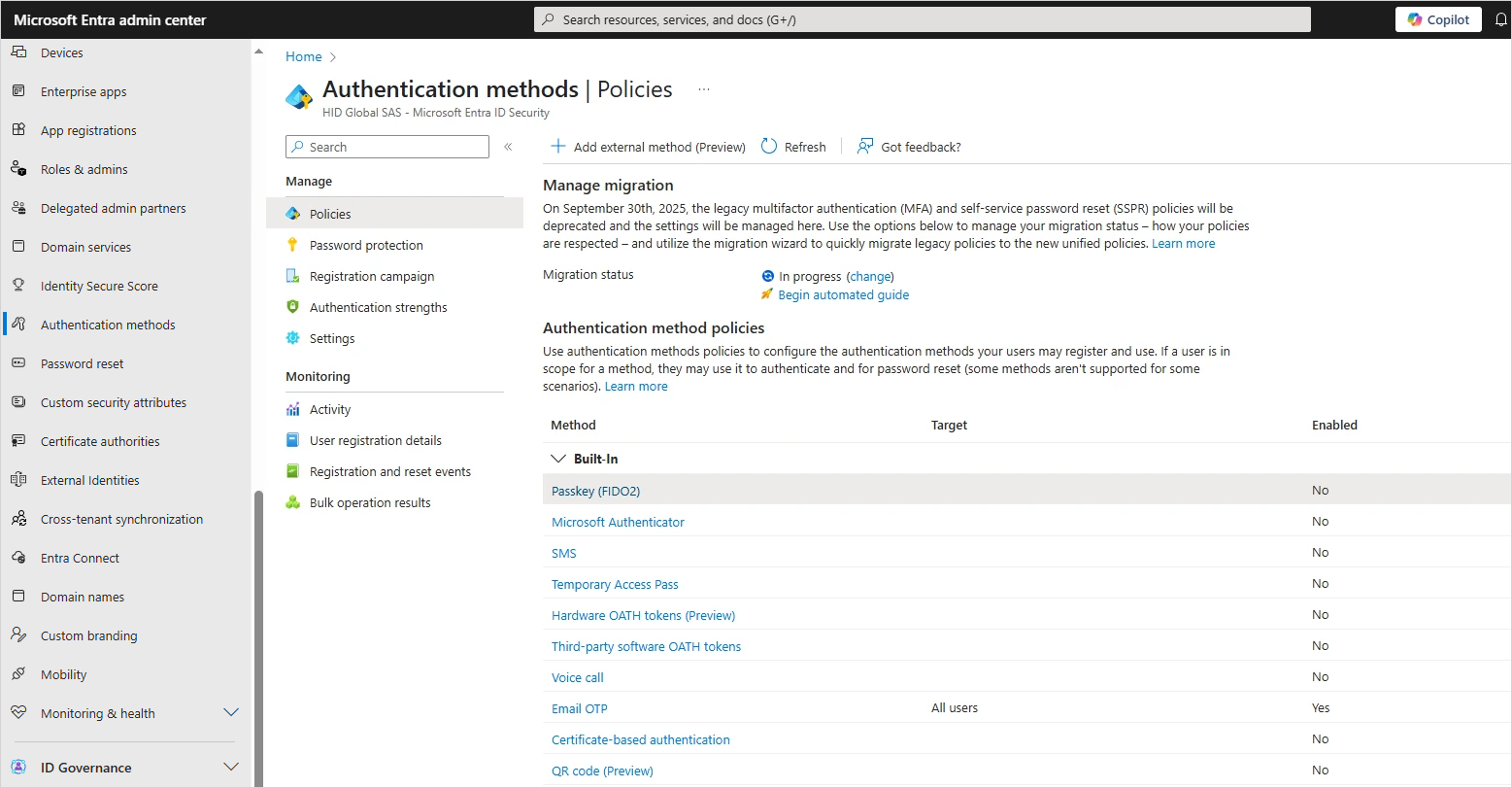Collapse the Built-In methods group

coord(557,459)
